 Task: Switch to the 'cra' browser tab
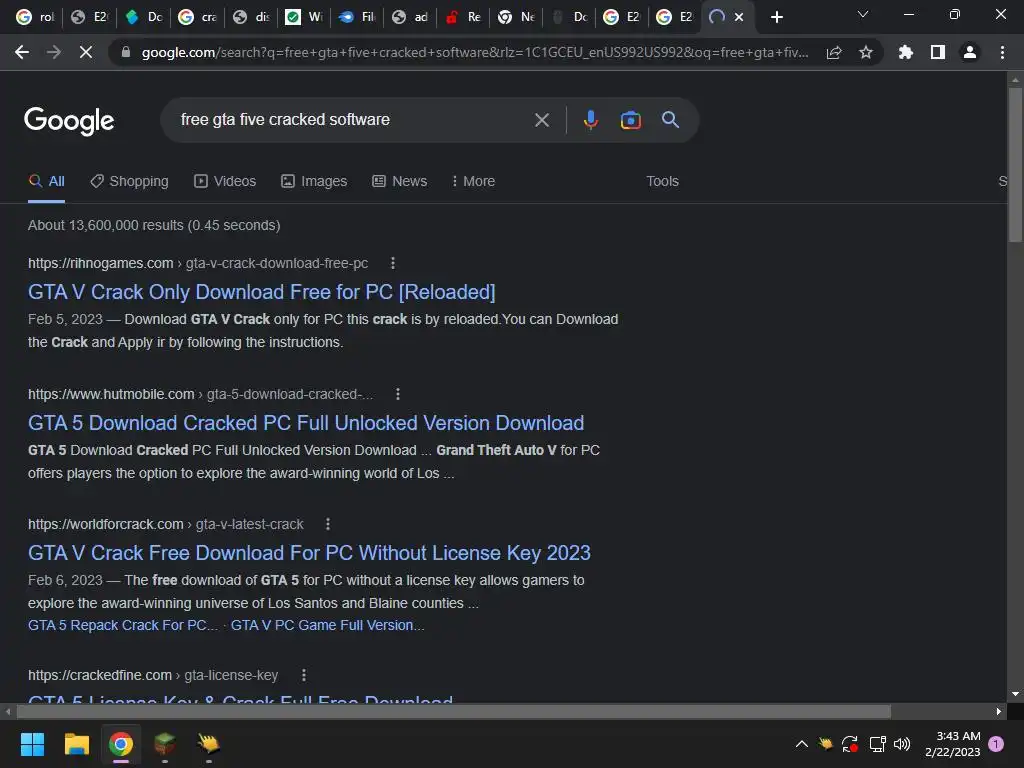[x=198, y=17]
